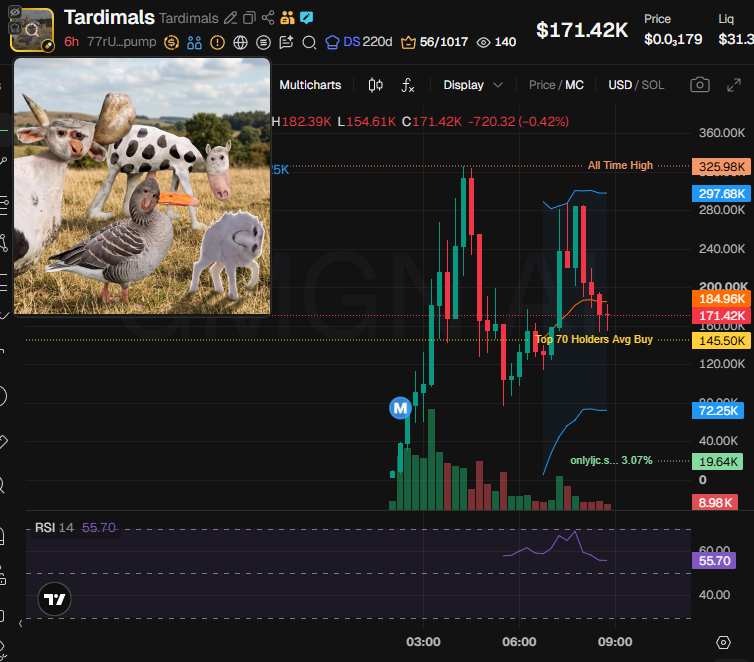Click the DS 220d chef hat badge
This screenshot has width=754, height=662.
point(359,42)
